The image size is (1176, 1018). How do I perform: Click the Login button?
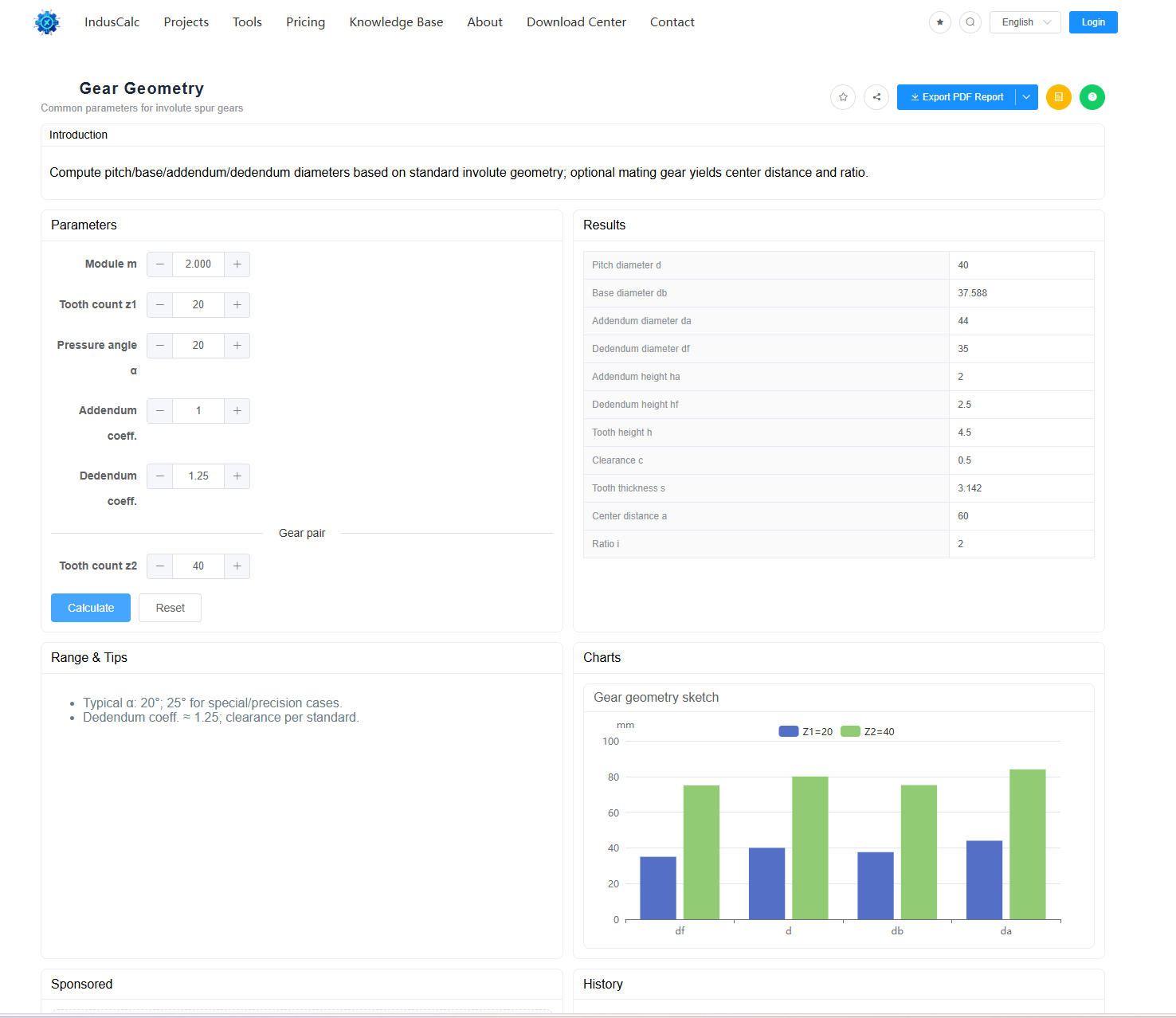coord(1093,22)
